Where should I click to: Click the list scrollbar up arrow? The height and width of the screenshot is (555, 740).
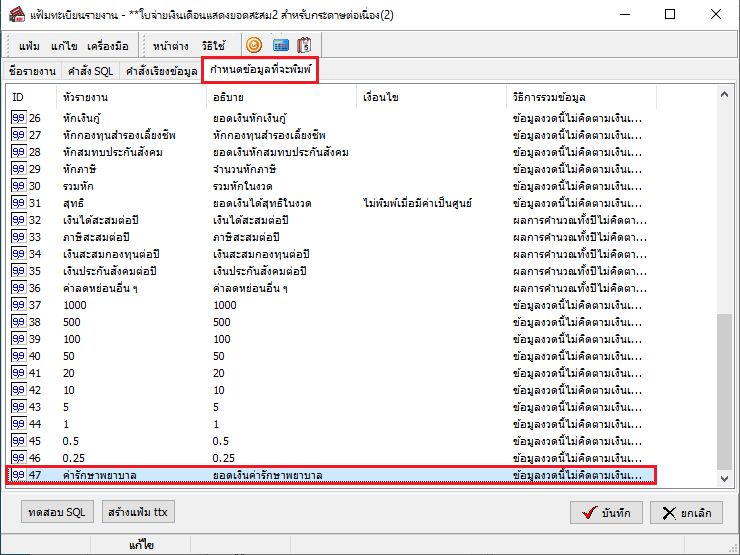point(724,94)
